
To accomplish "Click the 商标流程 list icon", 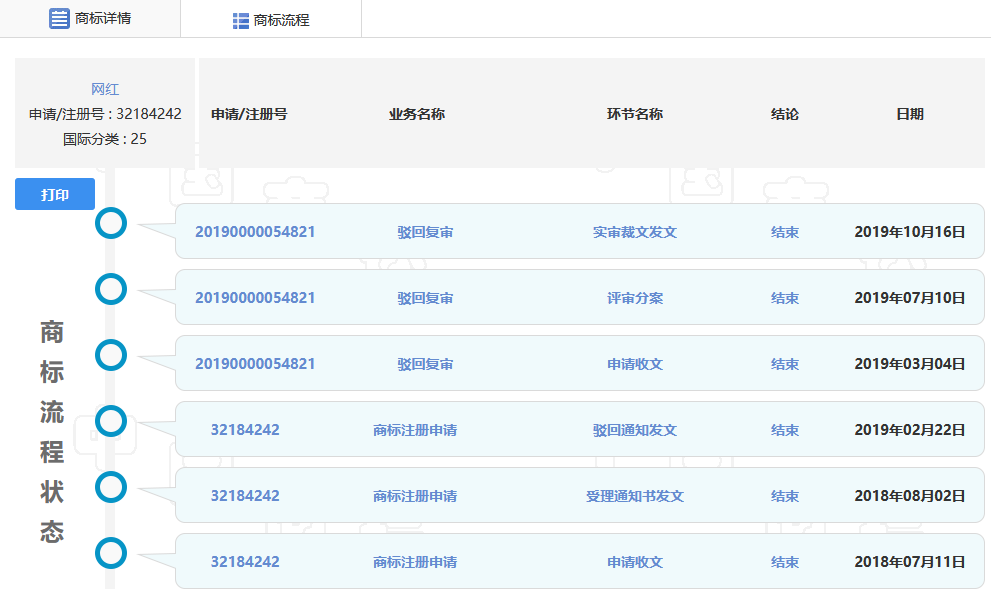I will pos(240,20).
